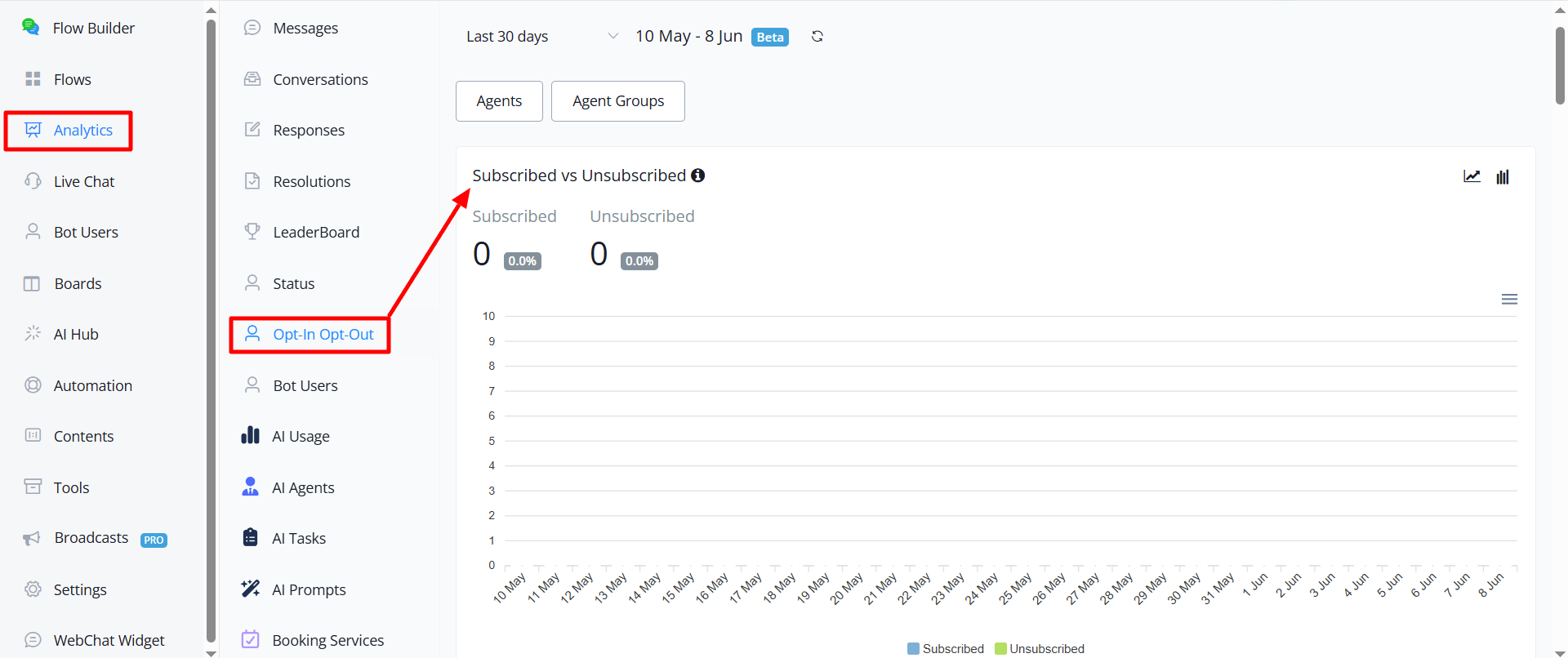Screen dimensions: 1568x658
Task: Switch chart to bar graph view
Action: [1502, 176]
